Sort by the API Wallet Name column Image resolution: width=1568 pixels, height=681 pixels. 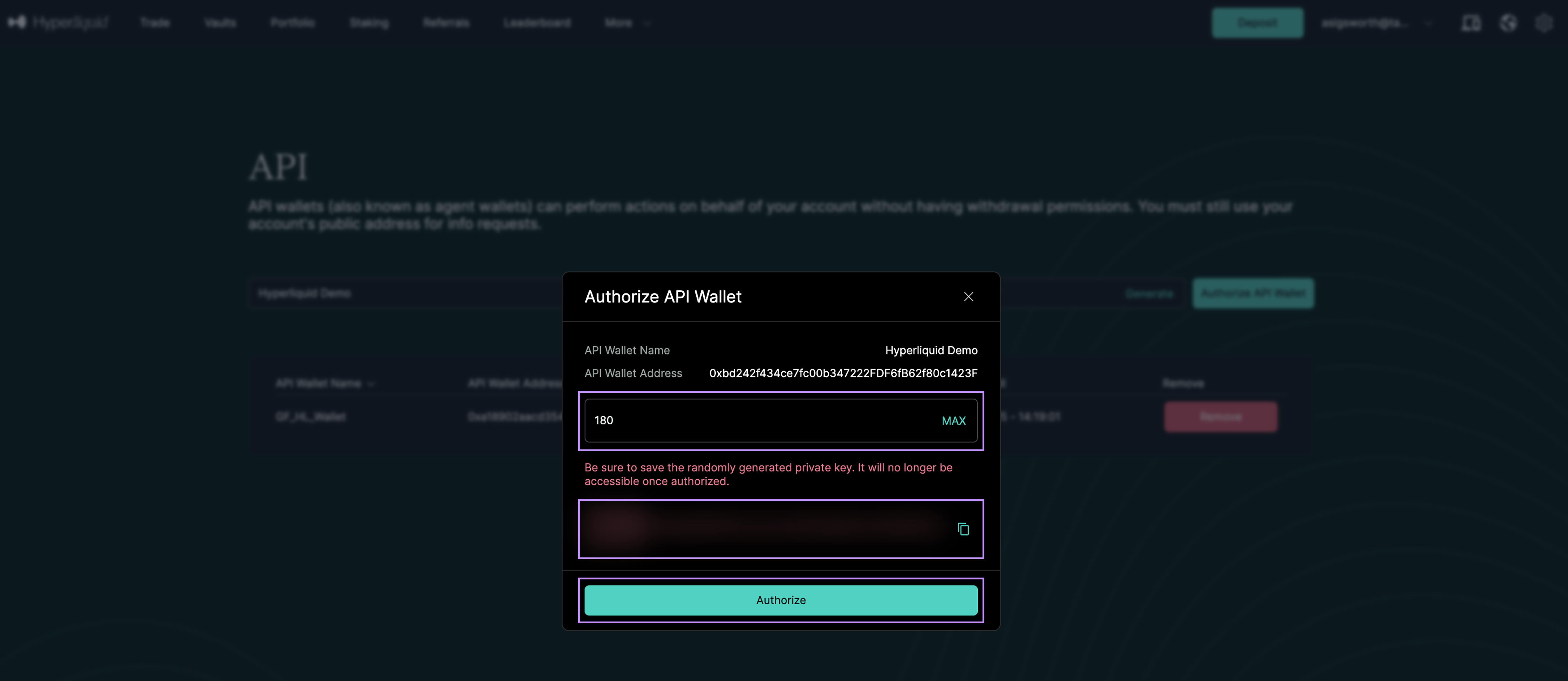tap(325, 383)
